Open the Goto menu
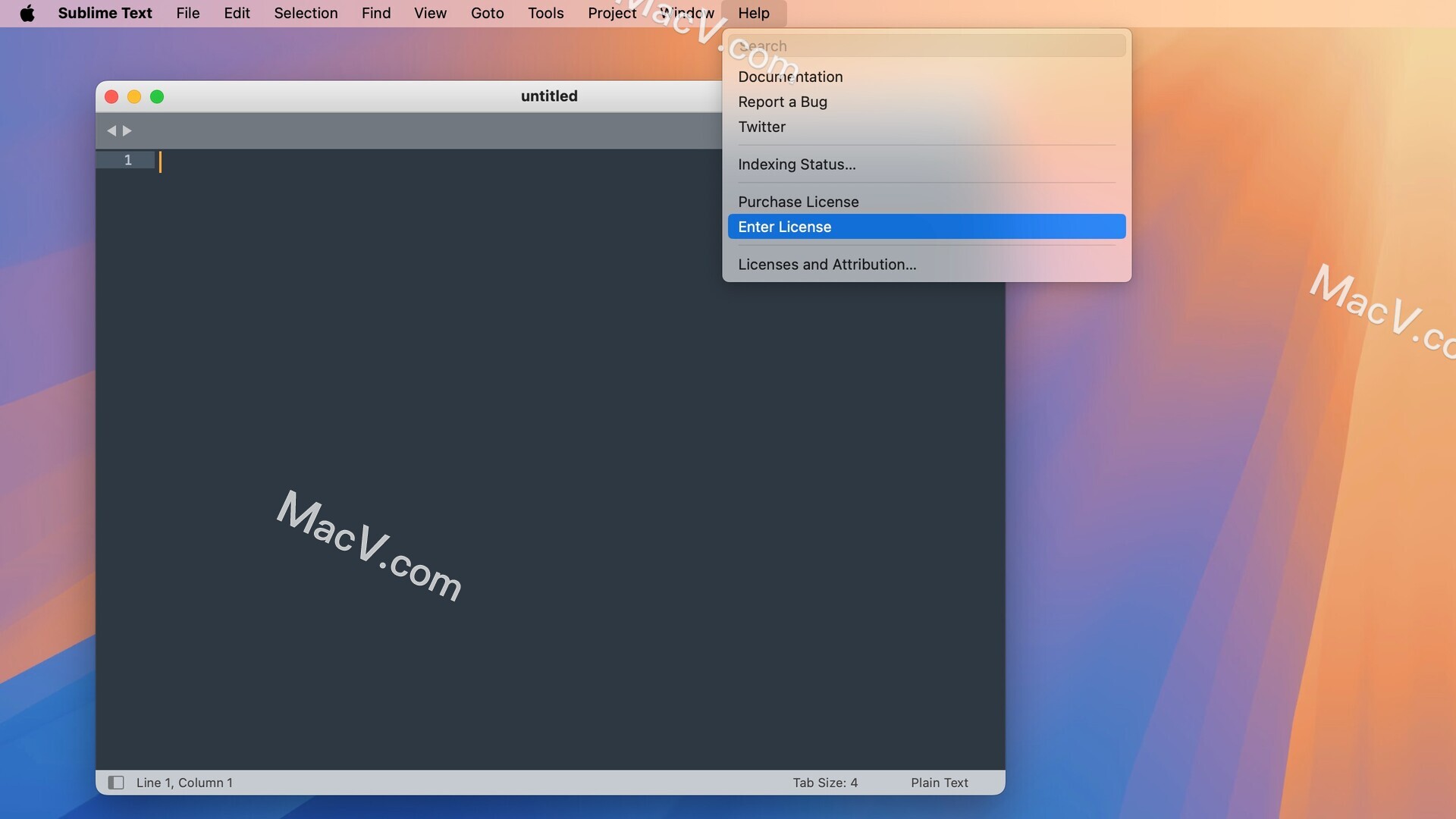The width and height of the screenshot is (1456, 819). pos(487,13)
